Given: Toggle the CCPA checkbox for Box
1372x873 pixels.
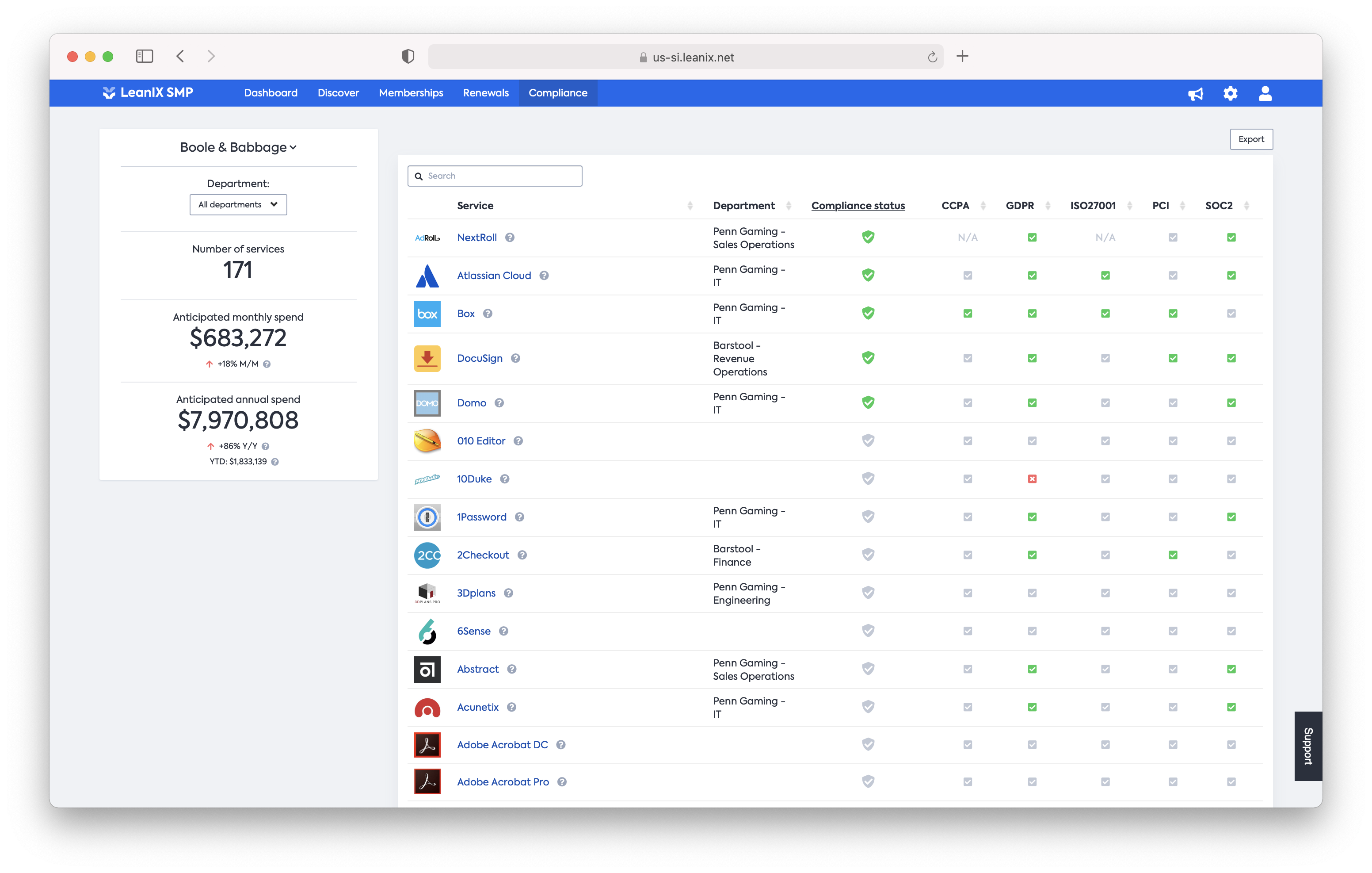Looking at the screenshot, I should click(x=968, y=314).
